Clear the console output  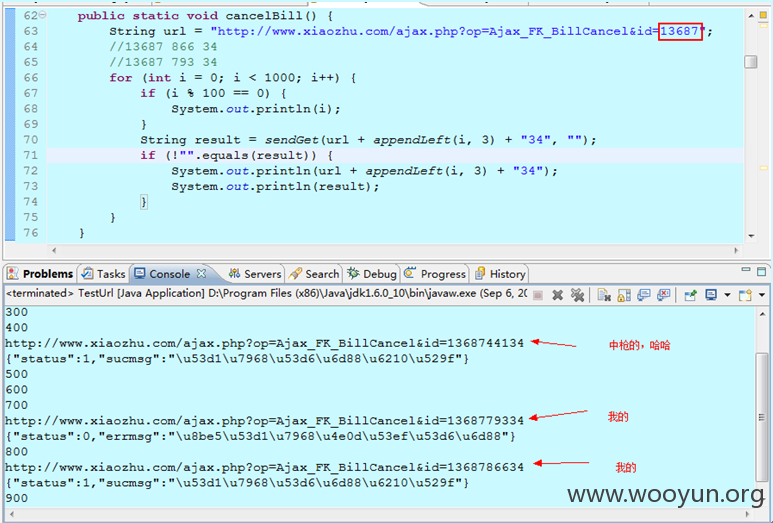tap(604, 295)
